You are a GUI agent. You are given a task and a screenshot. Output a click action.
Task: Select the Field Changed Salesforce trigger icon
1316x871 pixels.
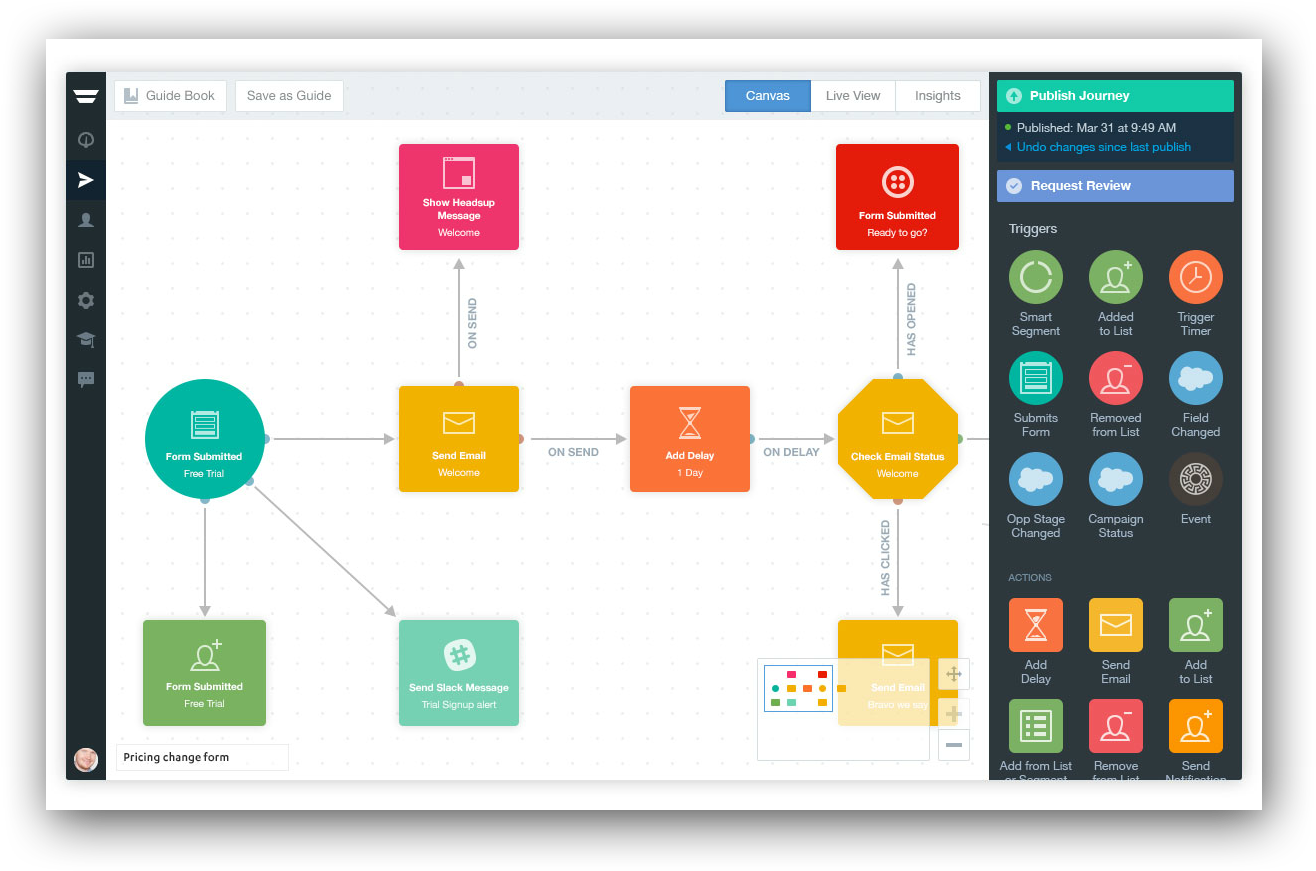(x=1196, y=378)
